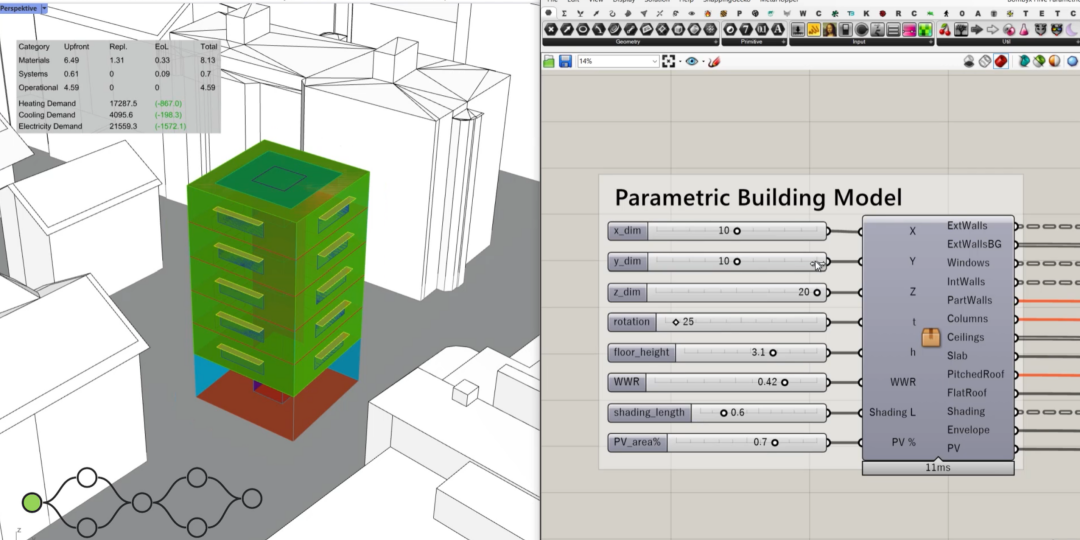Click the Zoom Extents icon beside zoom field
Image resolution: width=1080 pixels, height=540 pixels.
click(668, 62)
